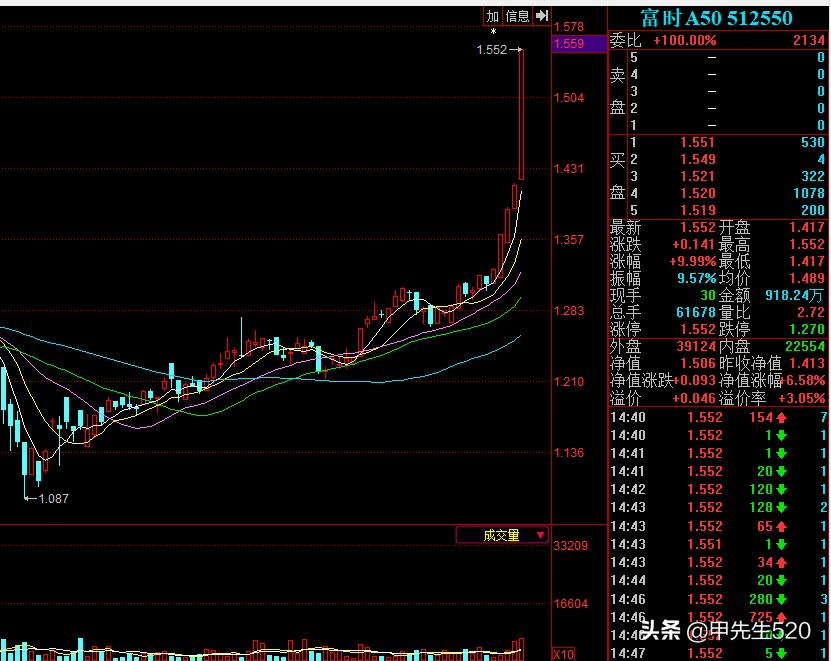Click the jump-to-end arrow icon above the chart
This screenshot has height=661, width=831.
(x=542, y=16)
